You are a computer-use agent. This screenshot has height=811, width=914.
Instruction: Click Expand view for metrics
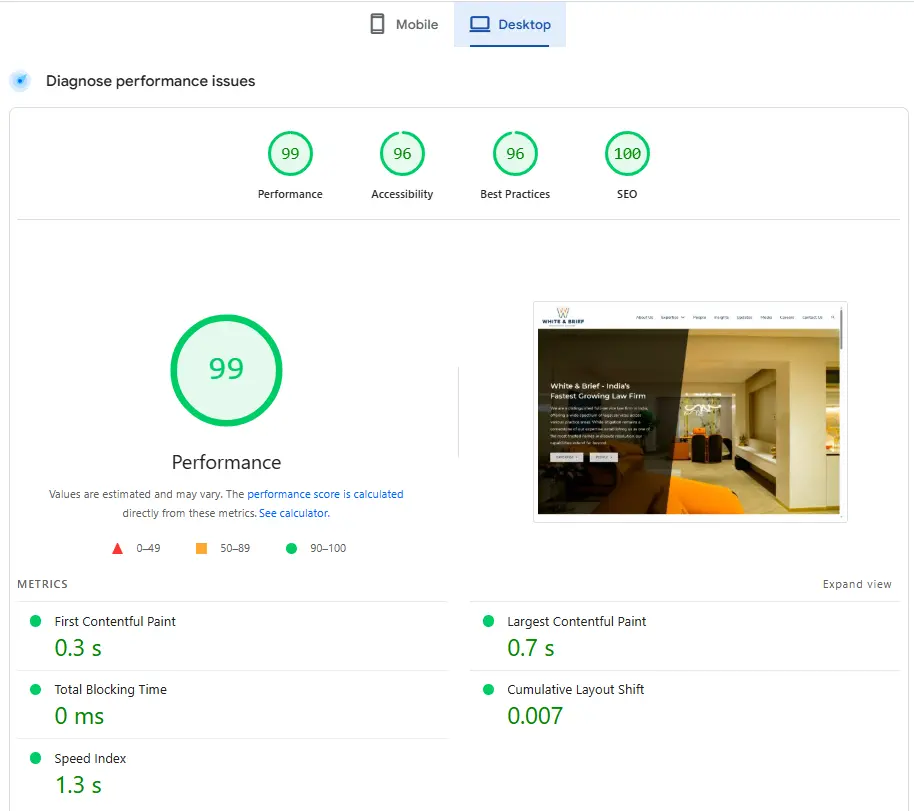pyautogui.click(x=857, y=584)
